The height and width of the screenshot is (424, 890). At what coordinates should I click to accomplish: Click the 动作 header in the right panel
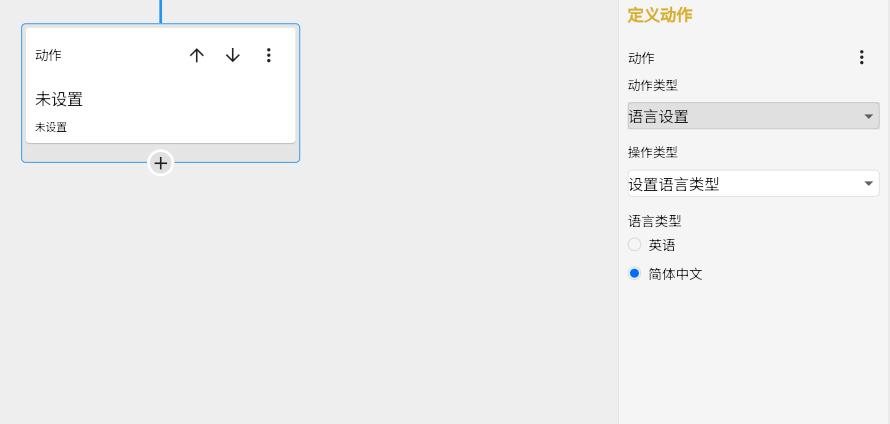click(x=641, y=58)
